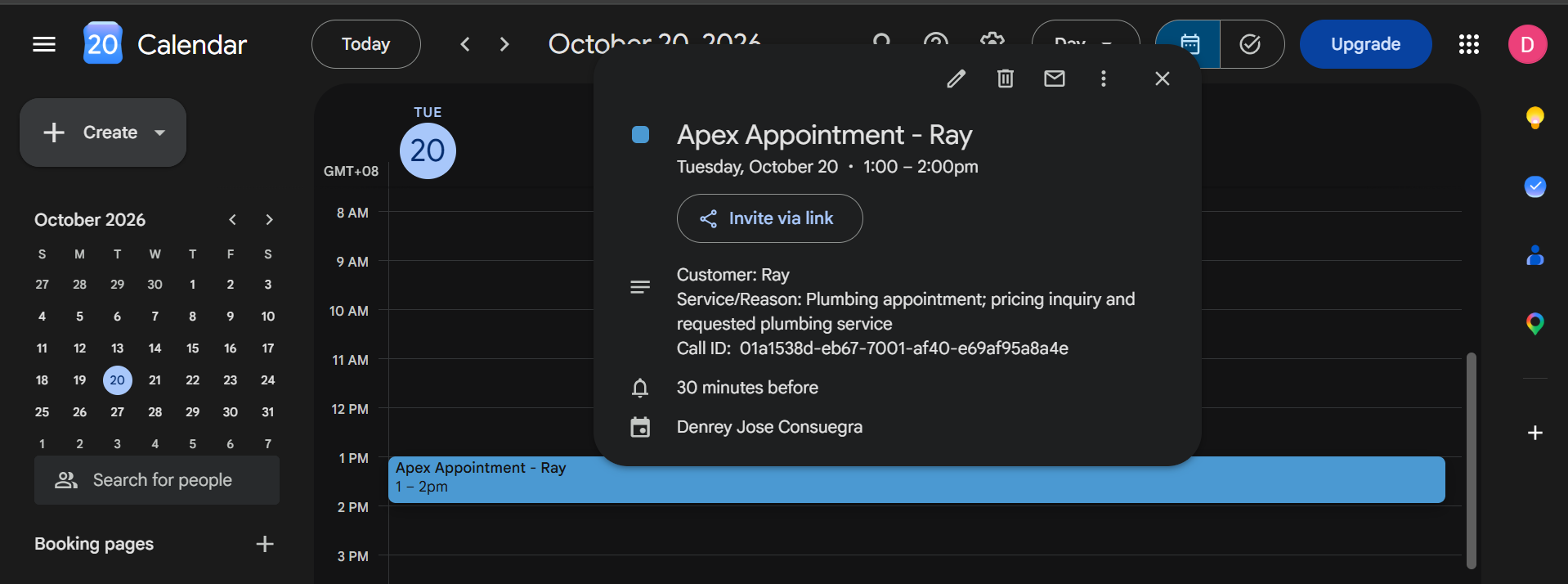Click the GMT+08 timezone label
The width and height of the screenshot is (1568, 584).
point(351,171)
